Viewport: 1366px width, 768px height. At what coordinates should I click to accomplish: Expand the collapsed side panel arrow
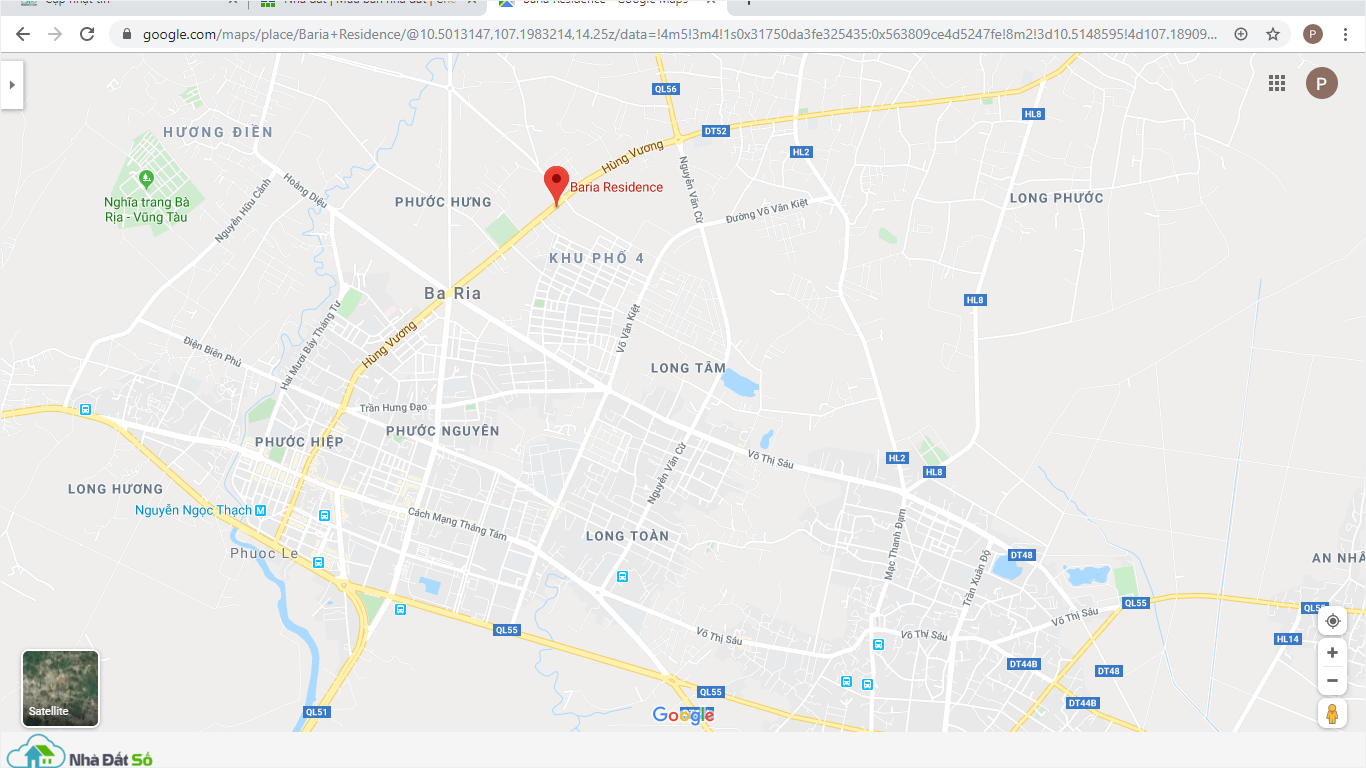(x=12, y=85)
